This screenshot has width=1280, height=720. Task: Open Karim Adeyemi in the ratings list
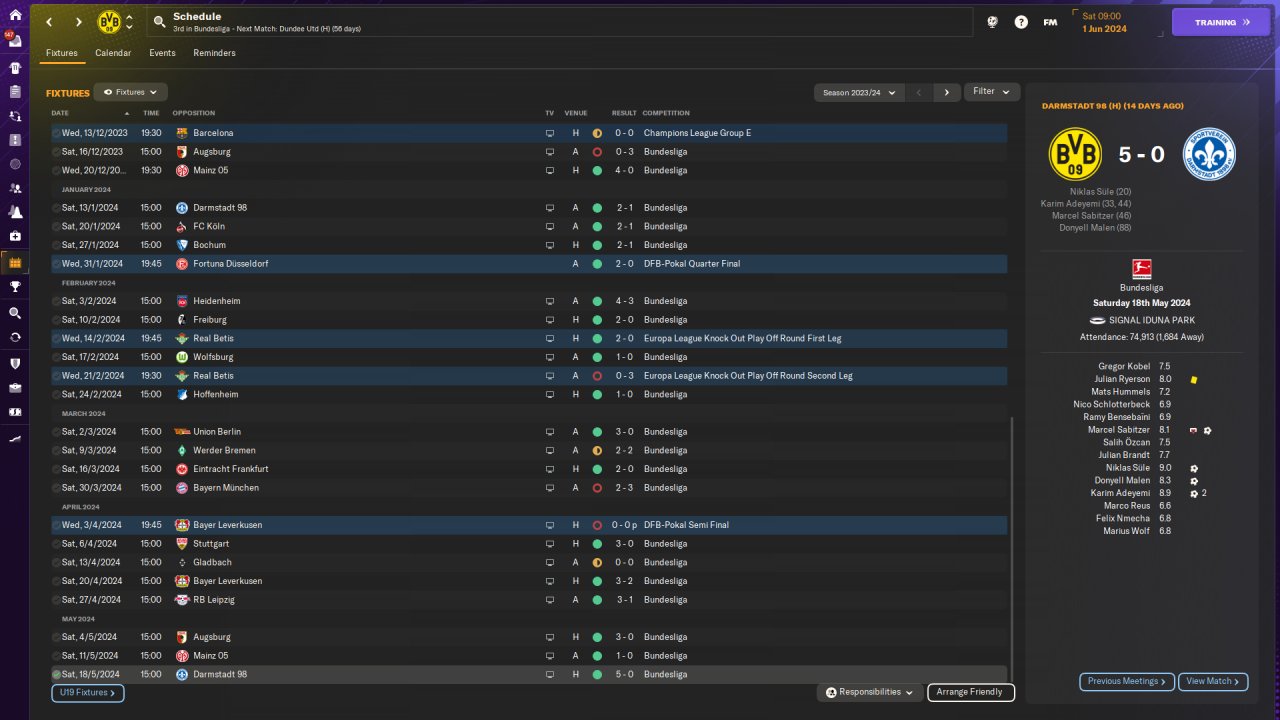pos(1141,493)
